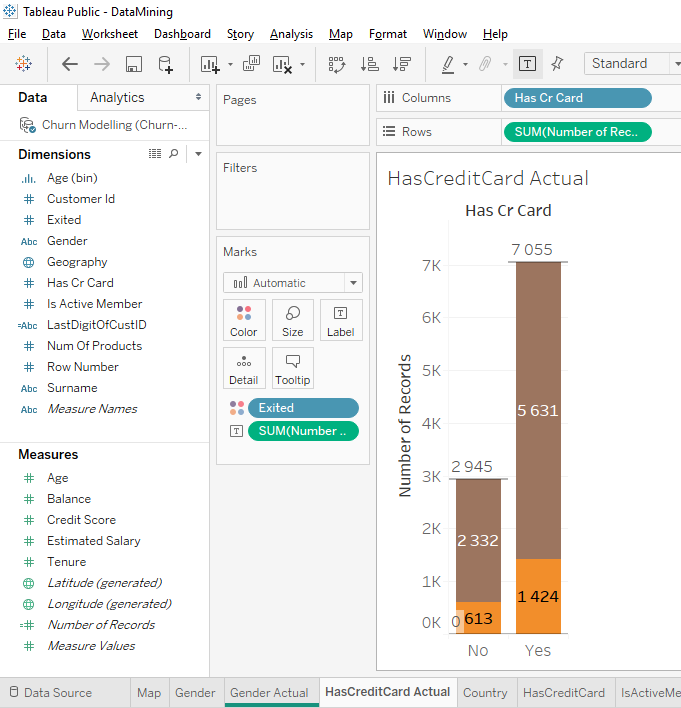681x708 pixels.
Task: Open the Analysis menu
Action: 291,34
